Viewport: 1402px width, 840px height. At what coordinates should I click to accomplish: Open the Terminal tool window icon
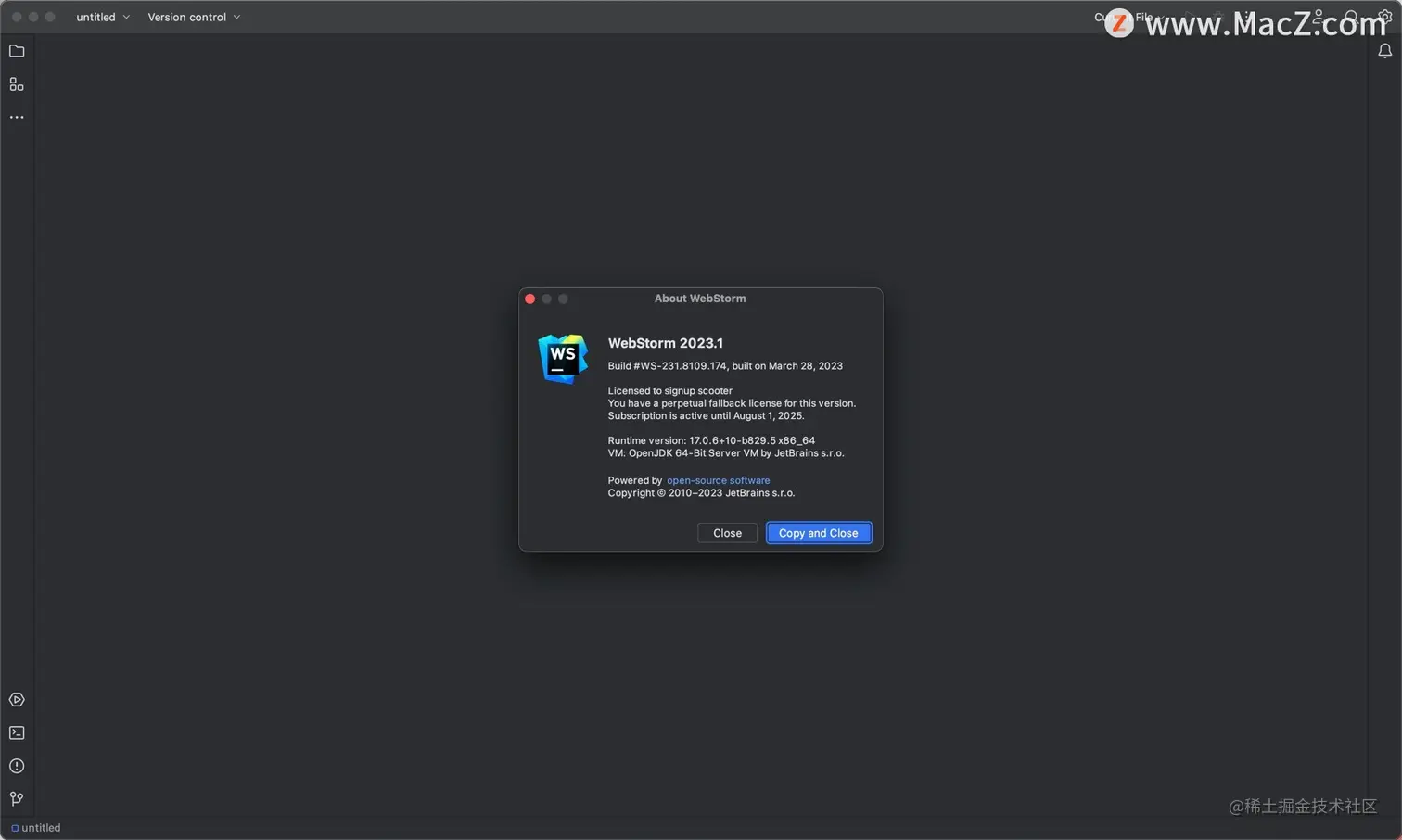(17, 732)
